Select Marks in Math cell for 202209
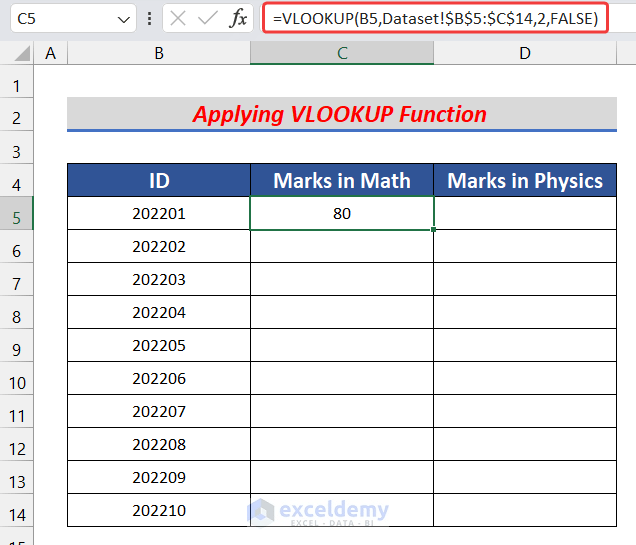Viewport: 636px width, 545px height. (342, 477)
